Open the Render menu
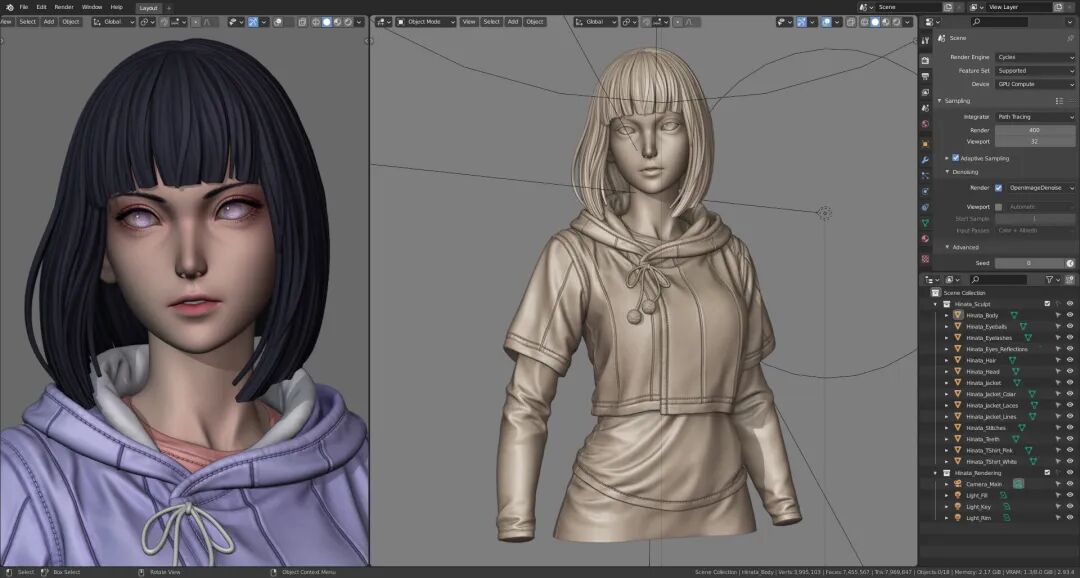 64,7
